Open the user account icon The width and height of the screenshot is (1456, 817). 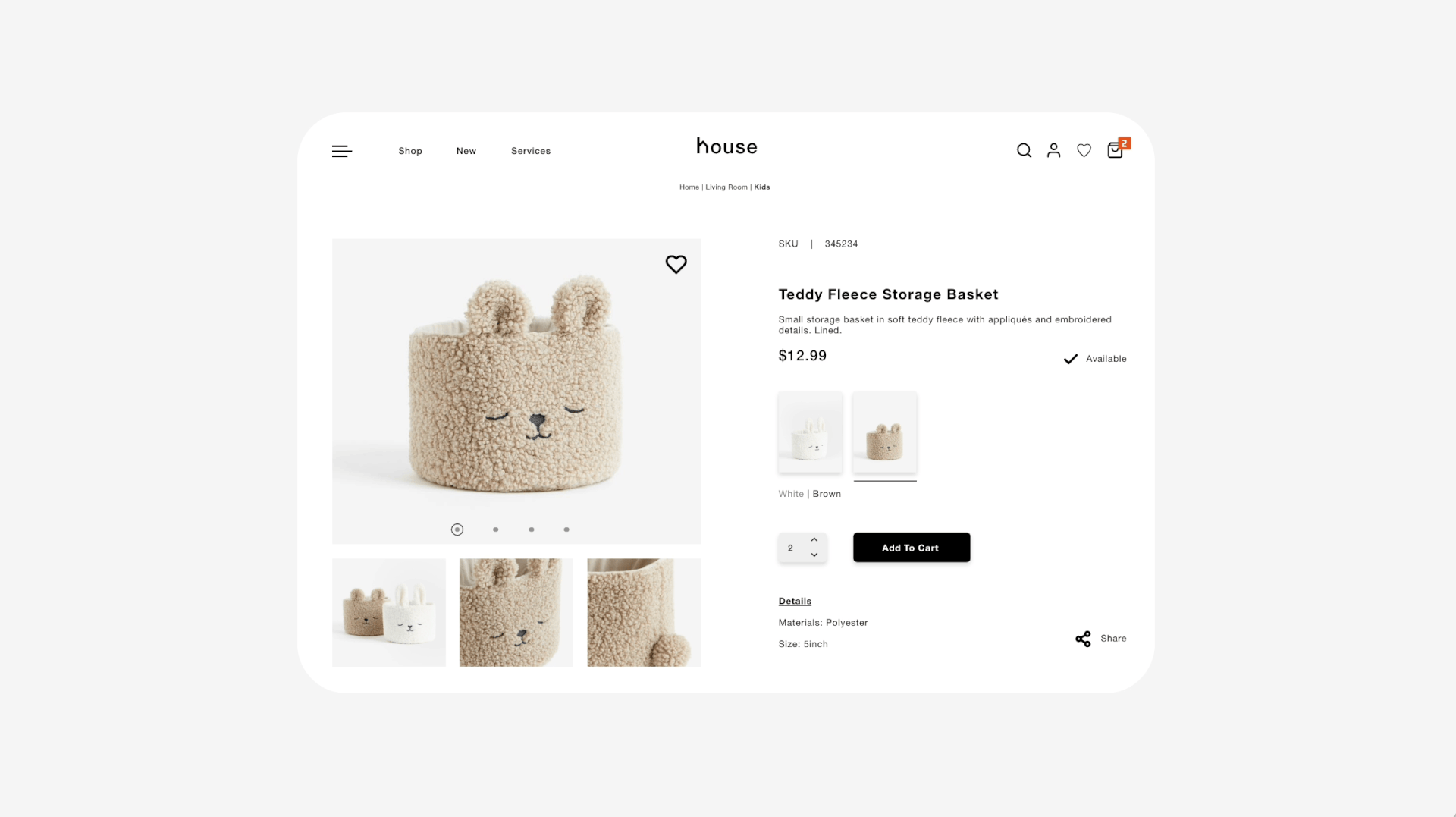click(x=1053, y=150)
